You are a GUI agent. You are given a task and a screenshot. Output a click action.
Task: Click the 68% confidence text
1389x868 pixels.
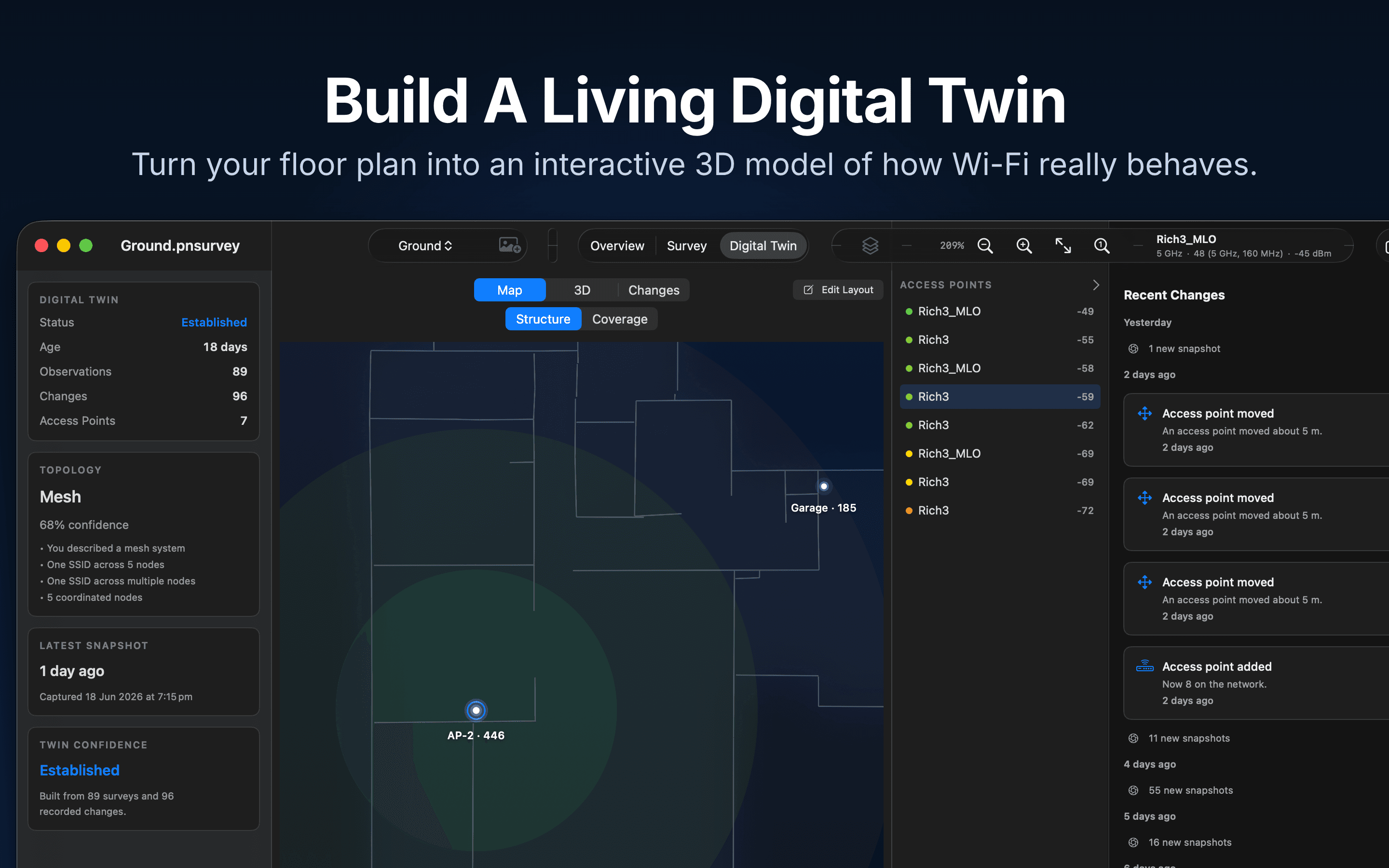84,525
